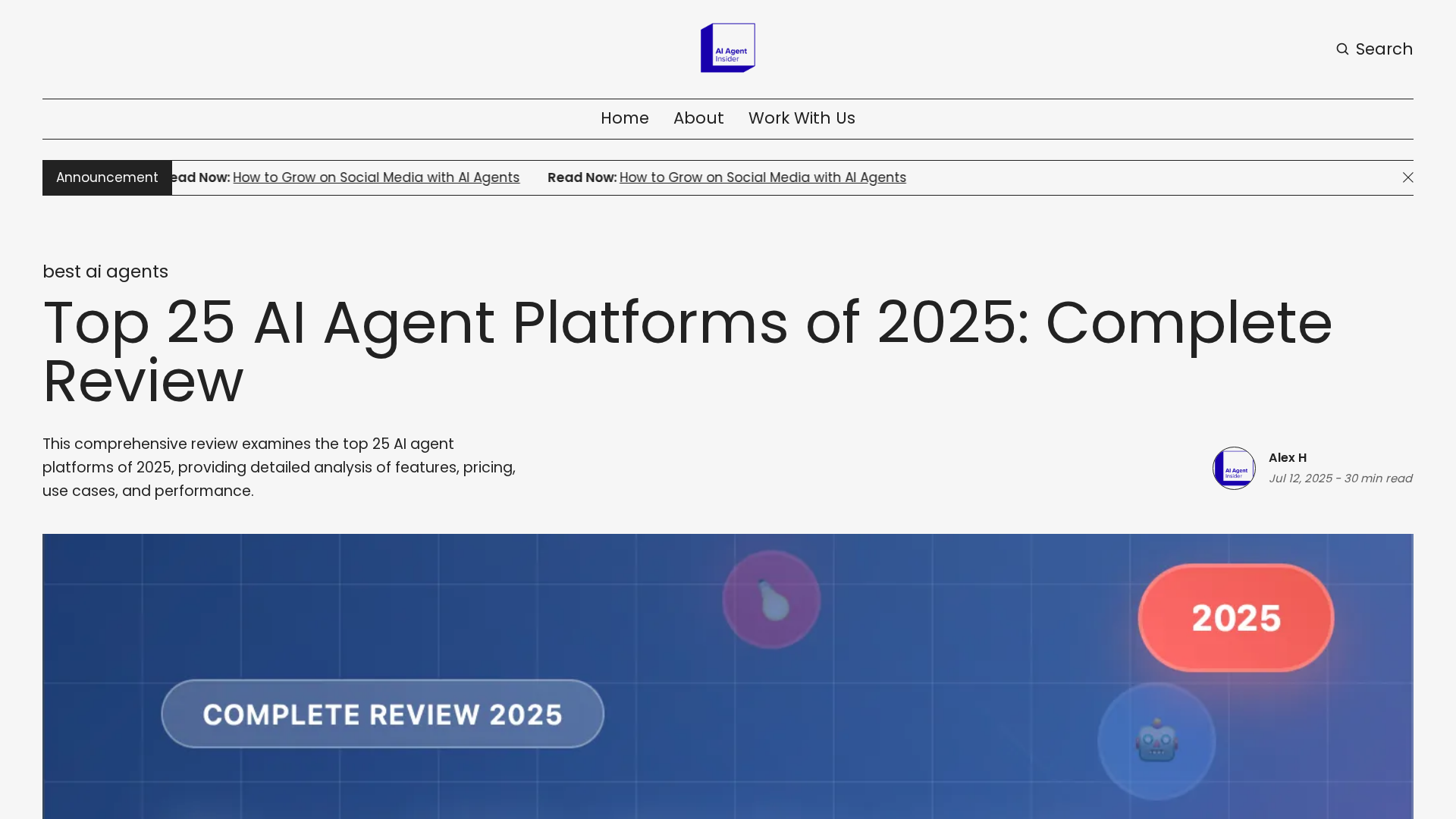Go to the Home menu item
Viewport: 1456px width, 819px height.
(624, 118)
